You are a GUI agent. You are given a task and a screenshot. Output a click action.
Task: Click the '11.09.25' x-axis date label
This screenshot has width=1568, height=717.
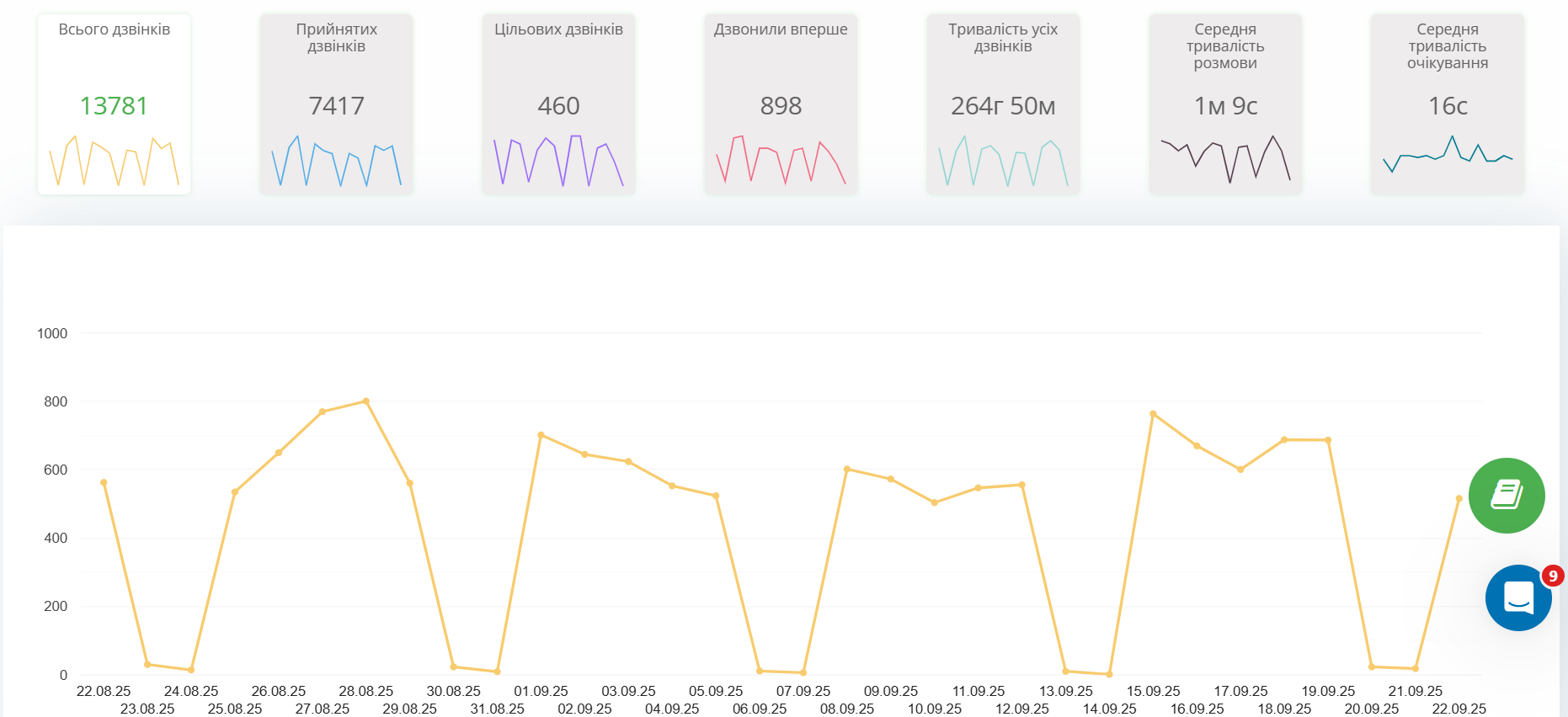979,691
